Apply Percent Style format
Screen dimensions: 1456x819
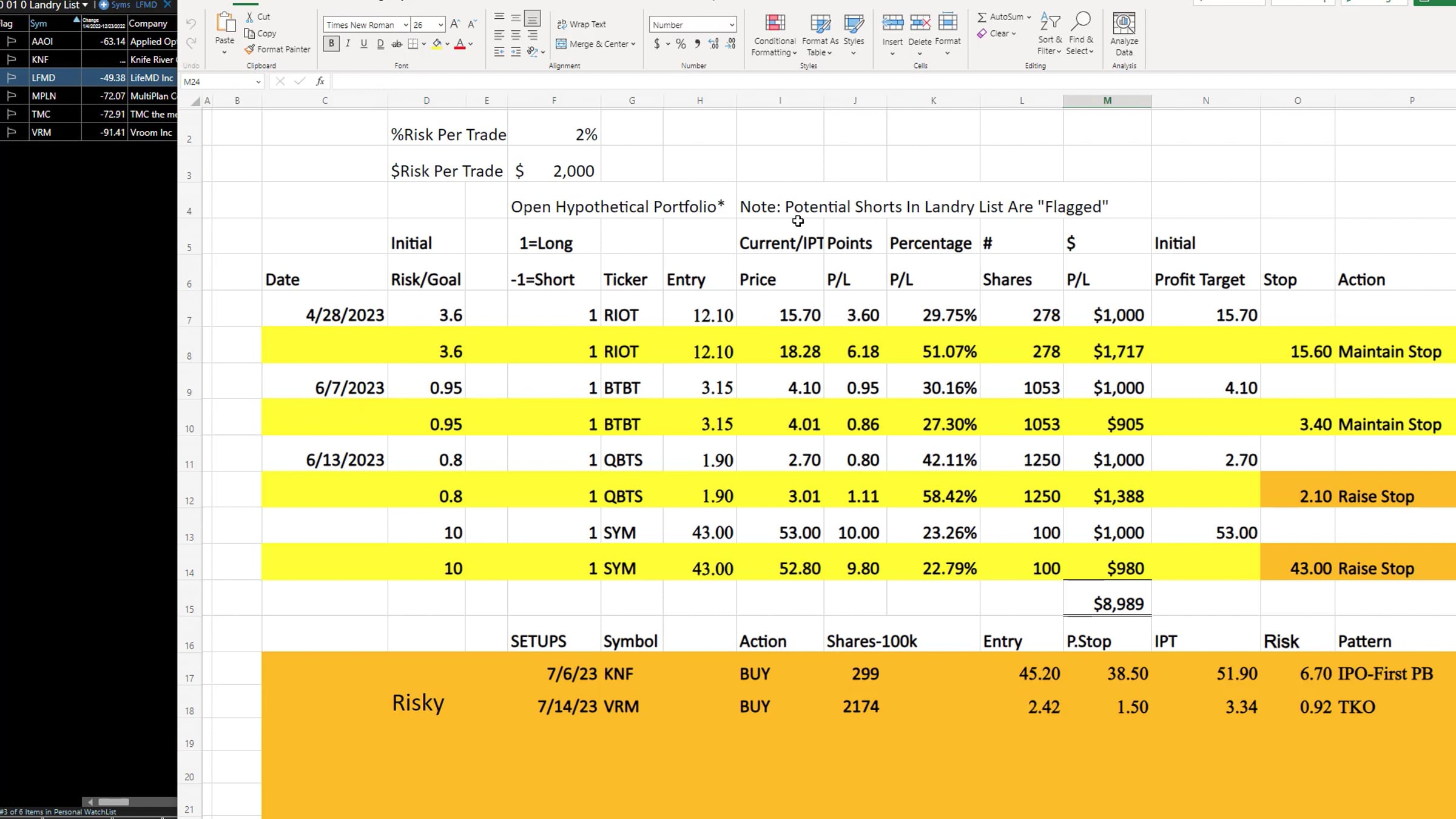[x=681, y=44]
